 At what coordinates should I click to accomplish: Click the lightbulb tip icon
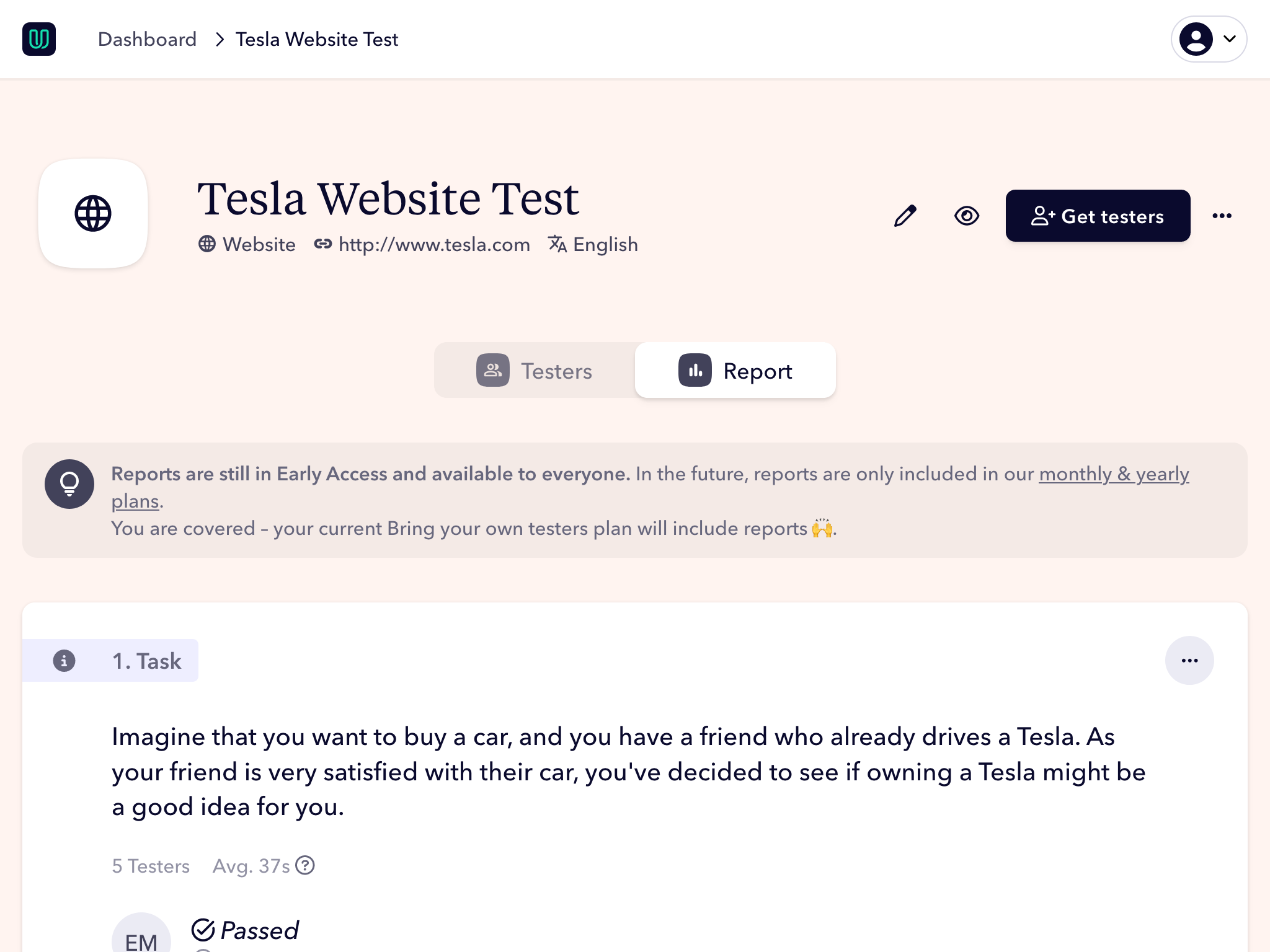pos(69,484)
